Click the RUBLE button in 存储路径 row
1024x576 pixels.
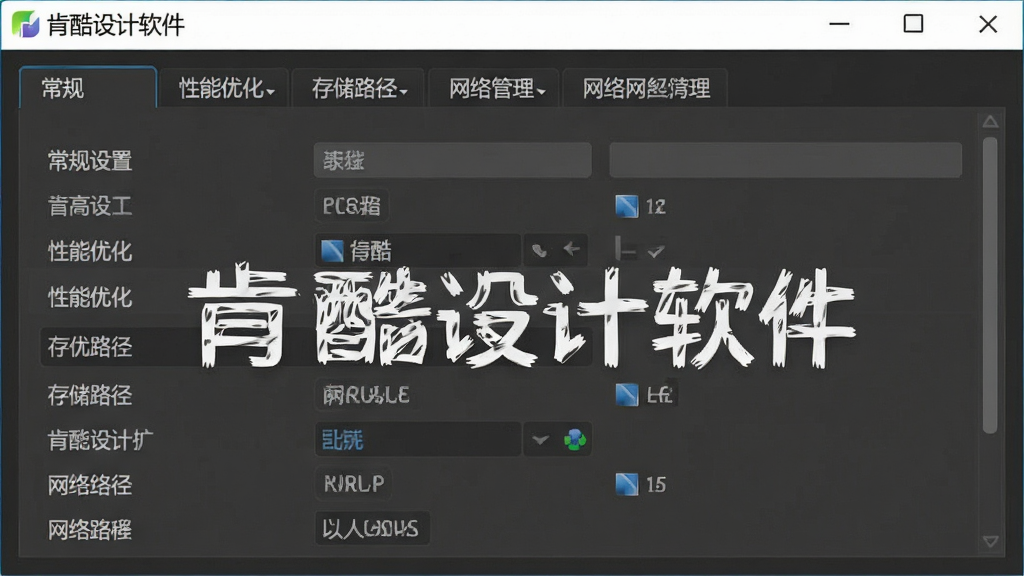click(366, 395)
